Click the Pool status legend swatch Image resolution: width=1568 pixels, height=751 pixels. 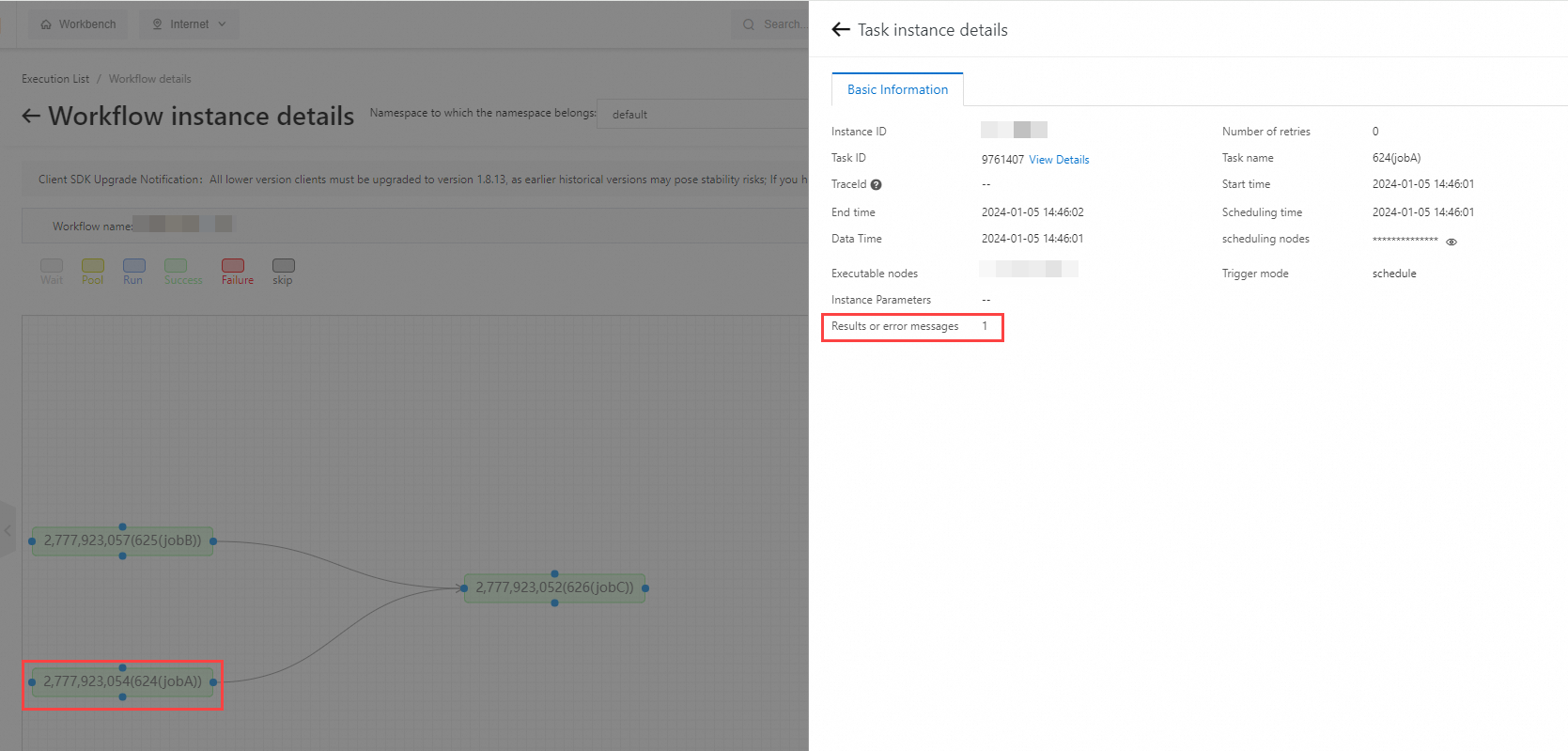point(93,266)
